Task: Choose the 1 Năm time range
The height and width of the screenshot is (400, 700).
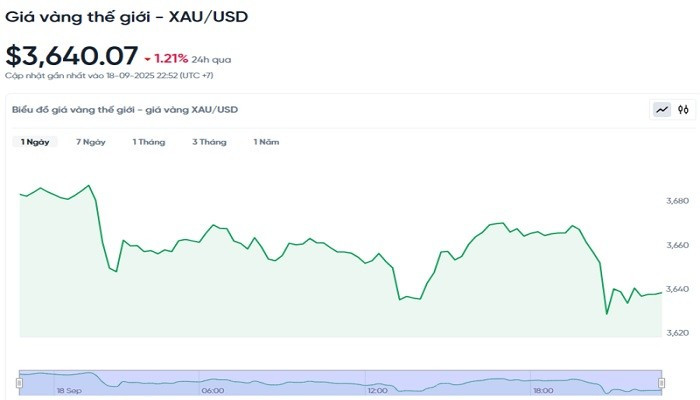Action: click(x=266, y=142)
